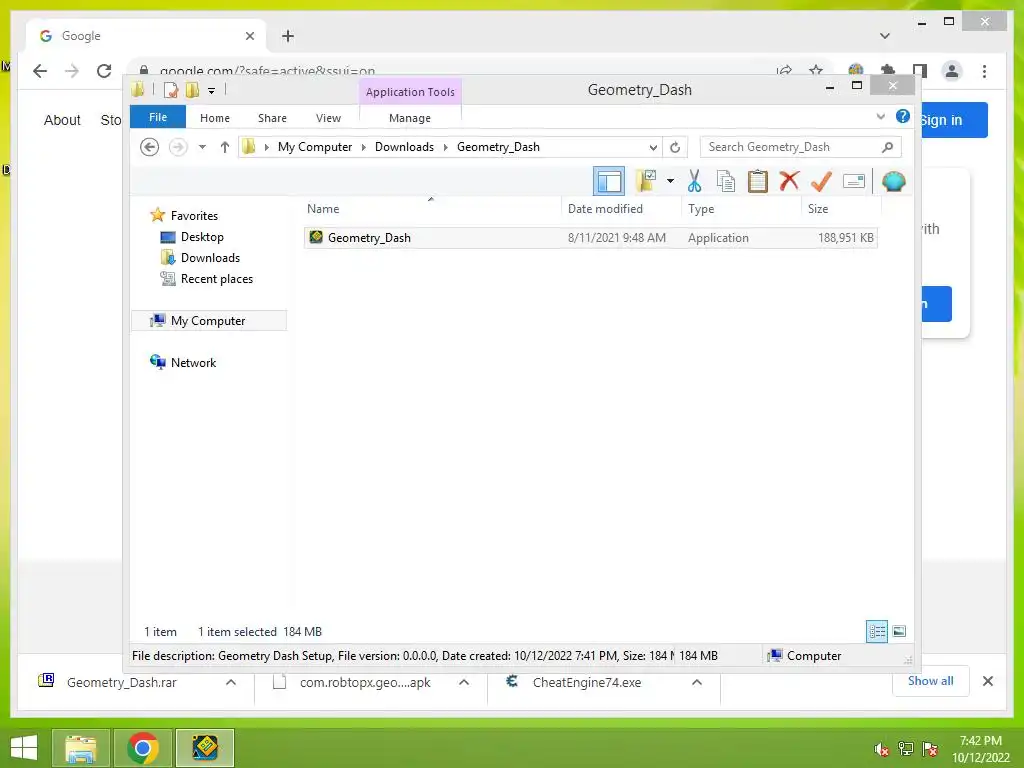Click the new folder quick access icon
The width and height of the screenshot is (1024, 768).
193,90
